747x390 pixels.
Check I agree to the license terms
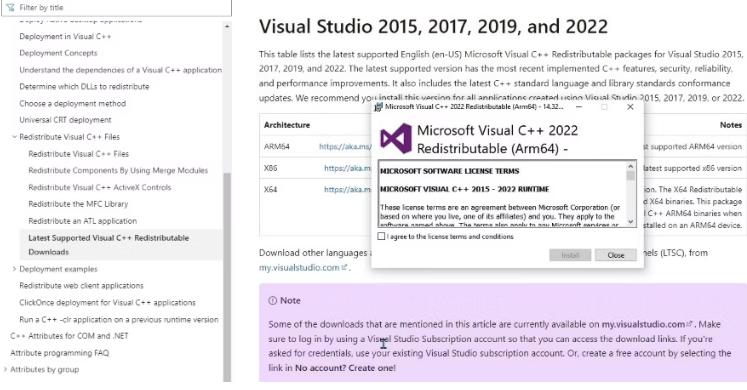[x=381, y=236]
